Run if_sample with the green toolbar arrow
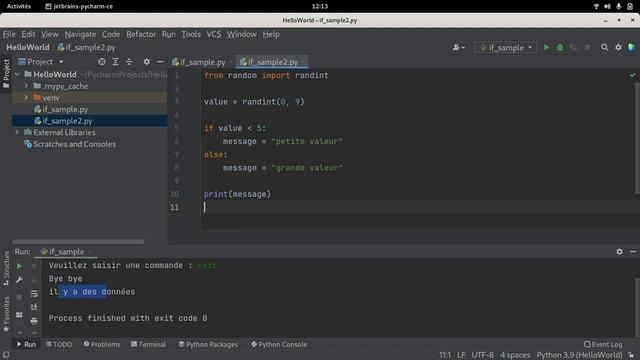The width and height of the screenshot is (640, 360). [x=546, y=47]
